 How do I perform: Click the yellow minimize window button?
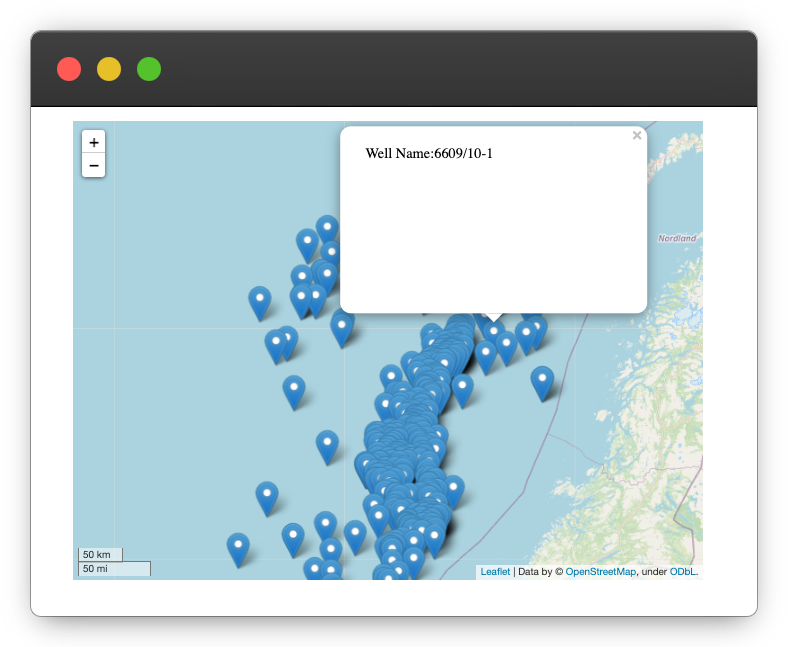click(x=109, y=69)
